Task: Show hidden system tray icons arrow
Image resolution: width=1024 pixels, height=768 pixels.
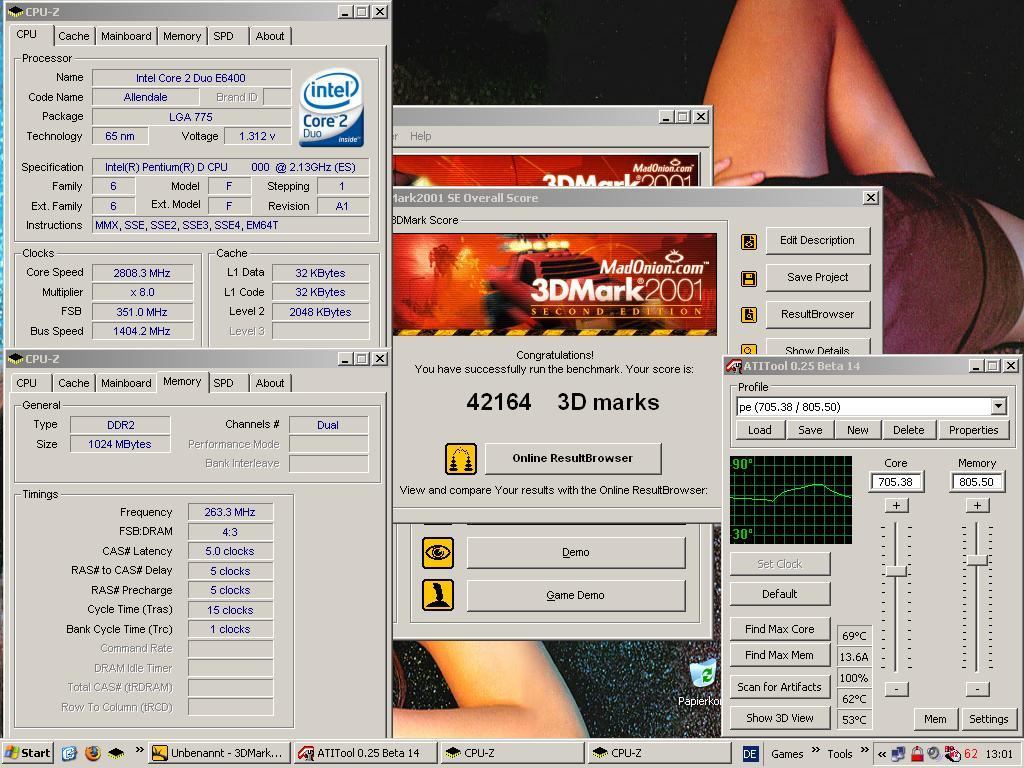Action: (882, 754)
